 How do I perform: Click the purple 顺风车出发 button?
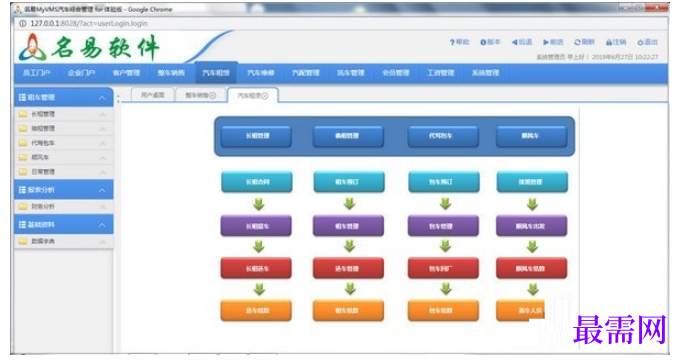[x=532, y=226]
